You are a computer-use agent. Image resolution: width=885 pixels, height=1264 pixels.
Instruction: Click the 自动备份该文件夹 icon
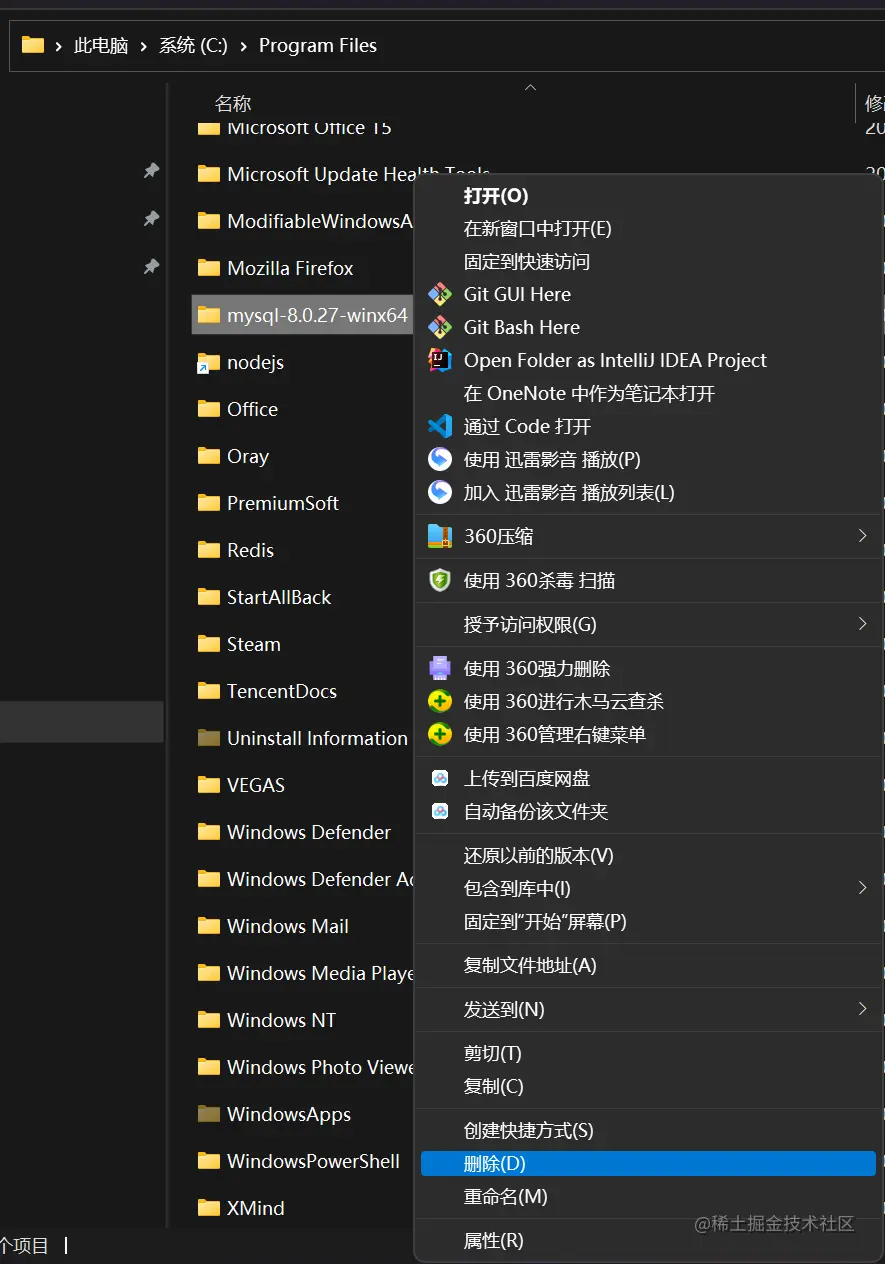pyautogui.click(x=440, y=811)
